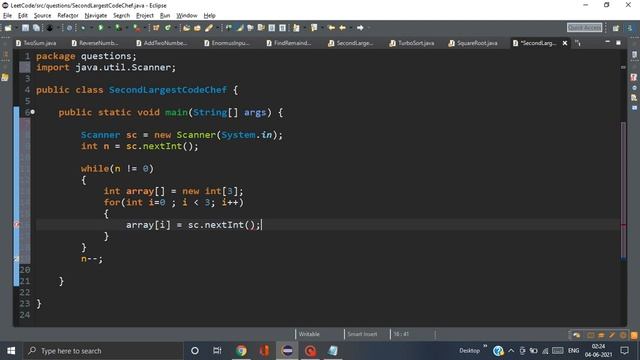Image resolution: width=640 pixels, height=360 pixels.
Task: Click the New Java Class toolbar icon
Action: 168,28
